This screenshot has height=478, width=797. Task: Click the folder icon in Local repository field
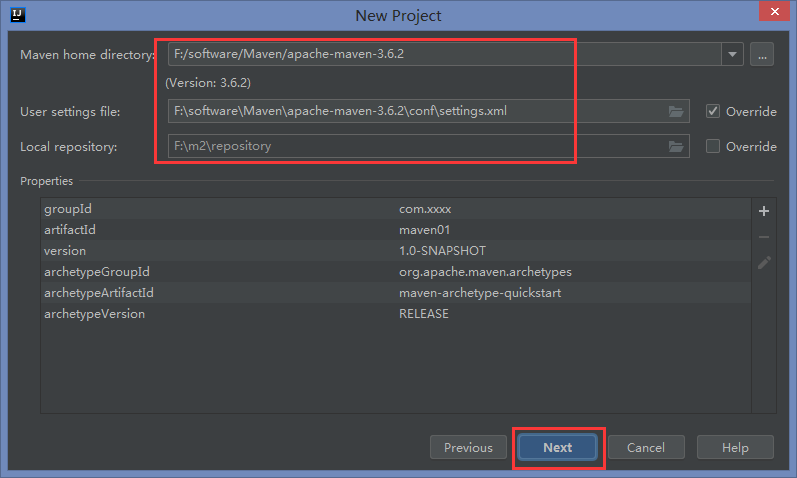(676, 147)
